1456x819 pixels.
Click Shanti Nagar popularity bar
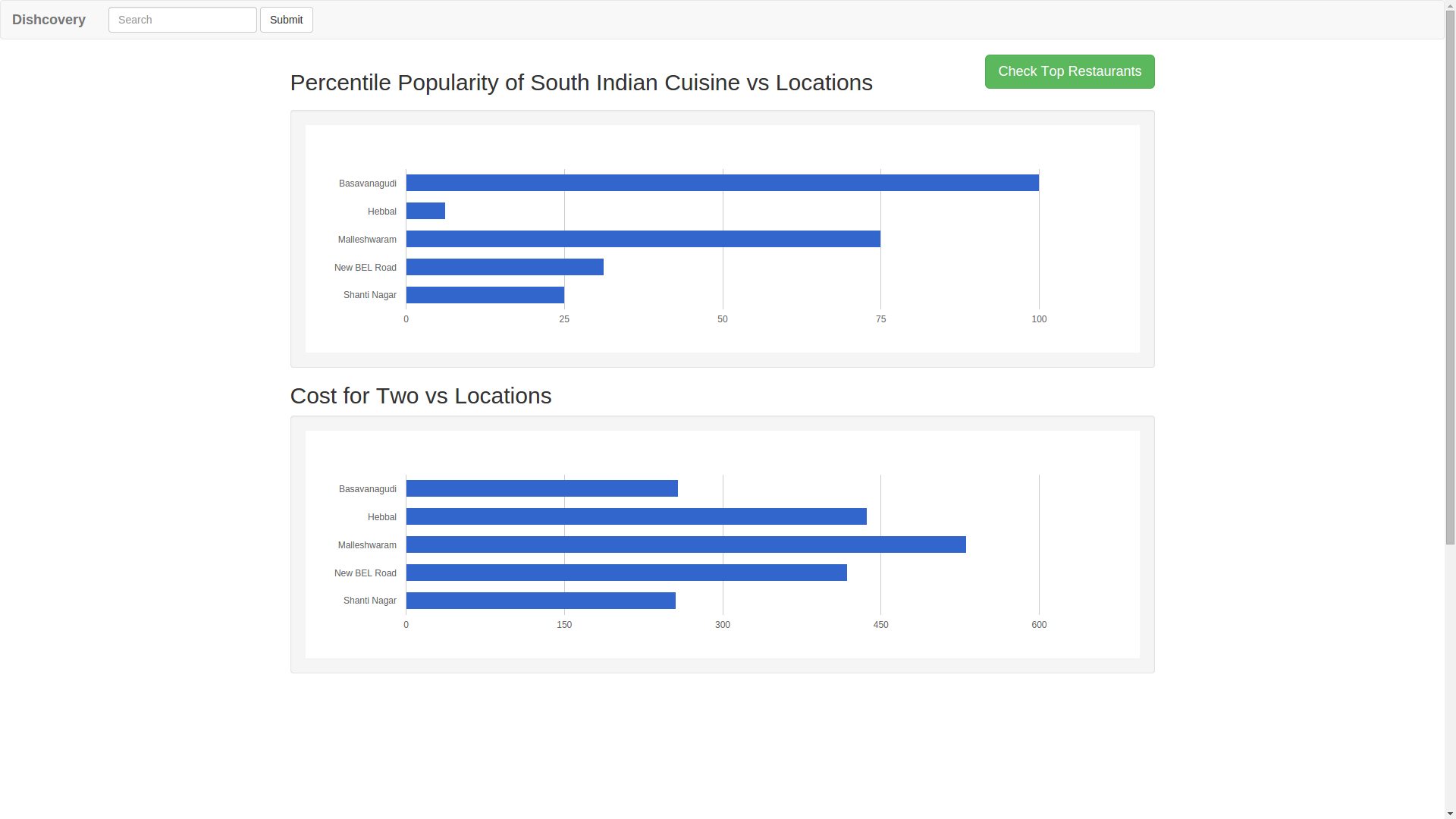point(485,295)
